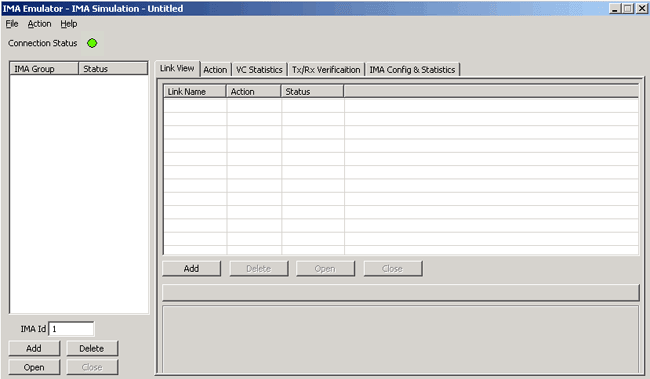Click the Delete link button

tap(259, 269)
